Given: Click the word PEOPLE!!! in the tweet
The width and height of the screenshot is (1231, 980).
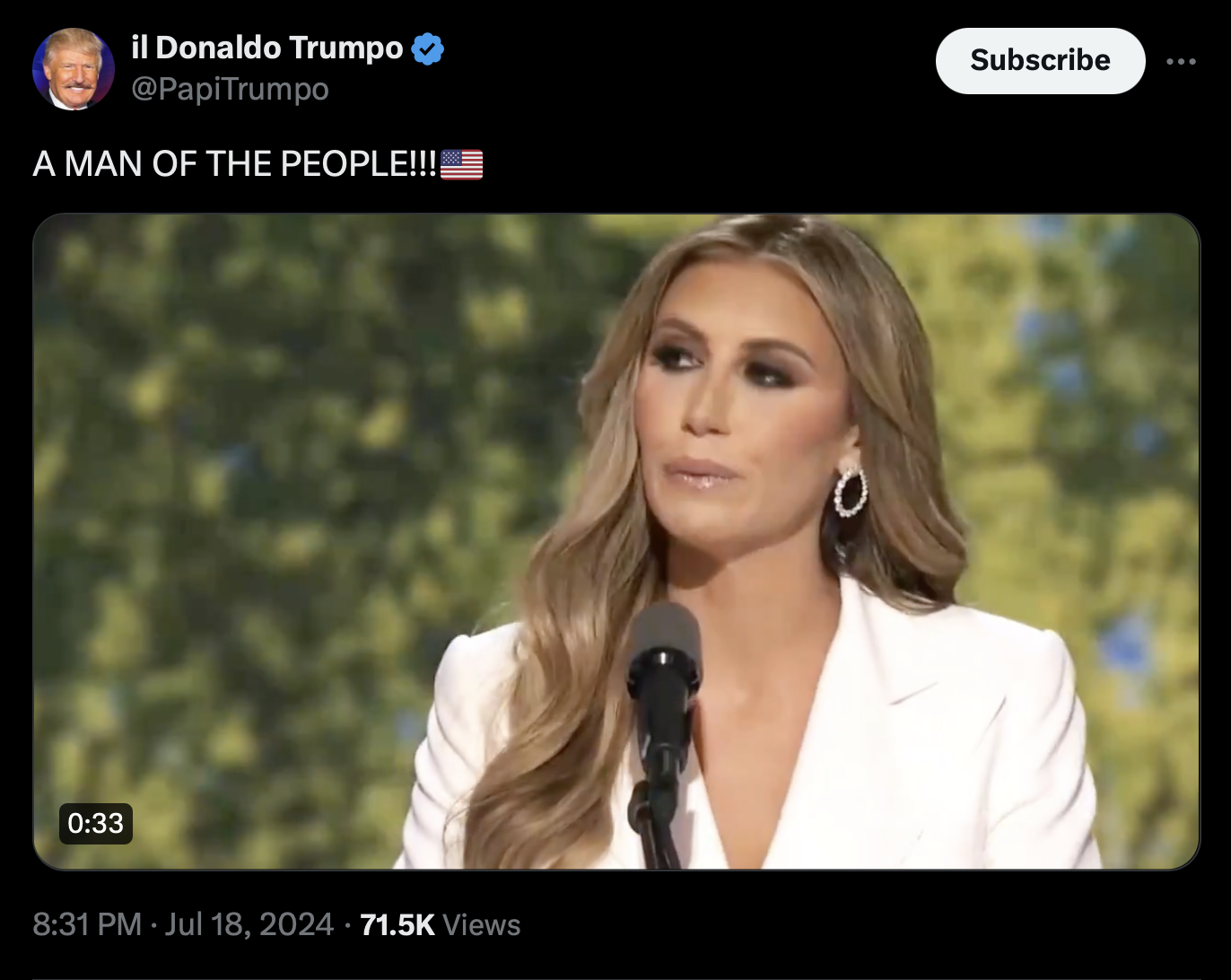Looking at the screenshot, I should click(x=359, y=164).
